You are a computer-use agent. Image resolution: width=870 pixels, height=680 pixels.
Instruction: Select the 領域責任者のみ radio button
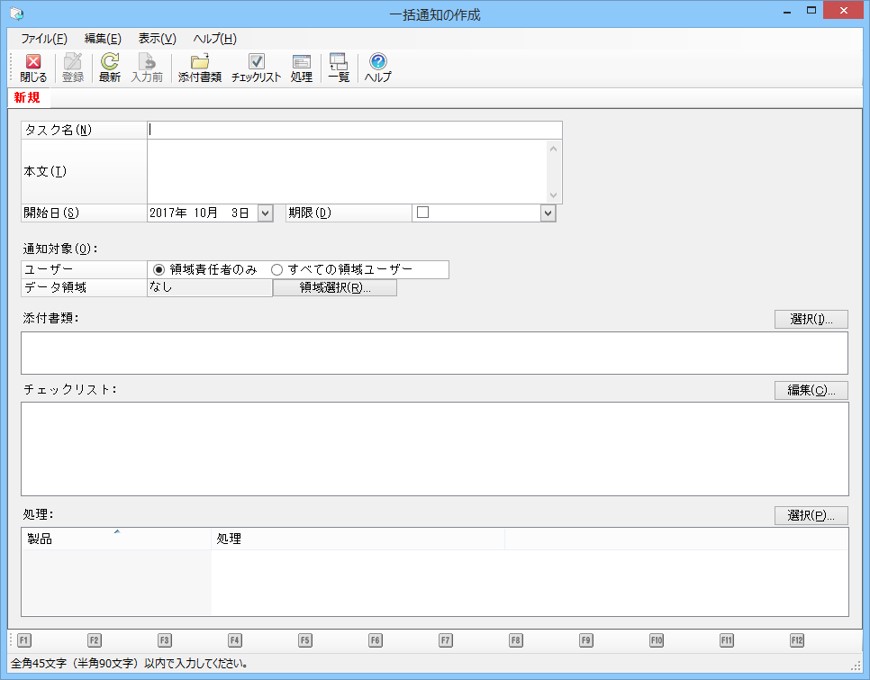click(x=159, y=269)
